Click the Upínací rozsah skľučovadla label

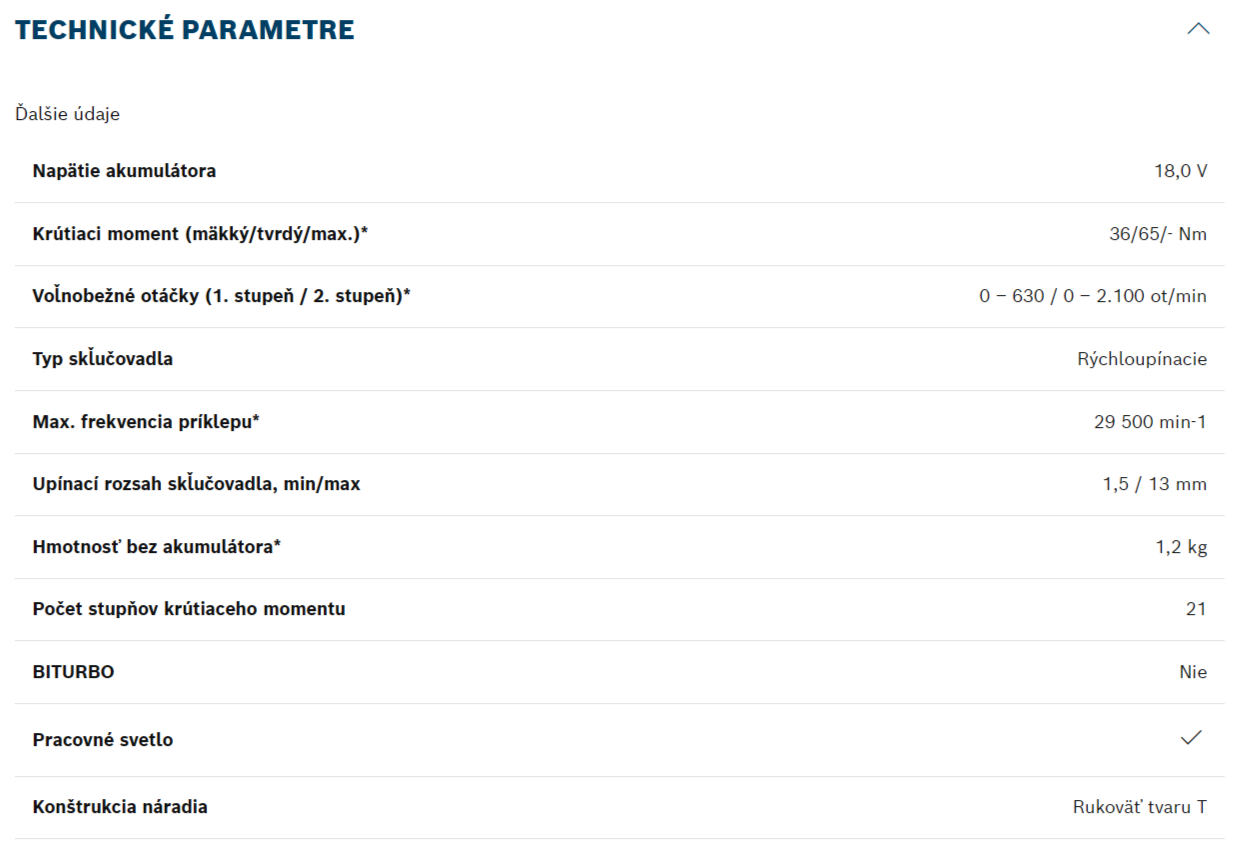point(197,484)
